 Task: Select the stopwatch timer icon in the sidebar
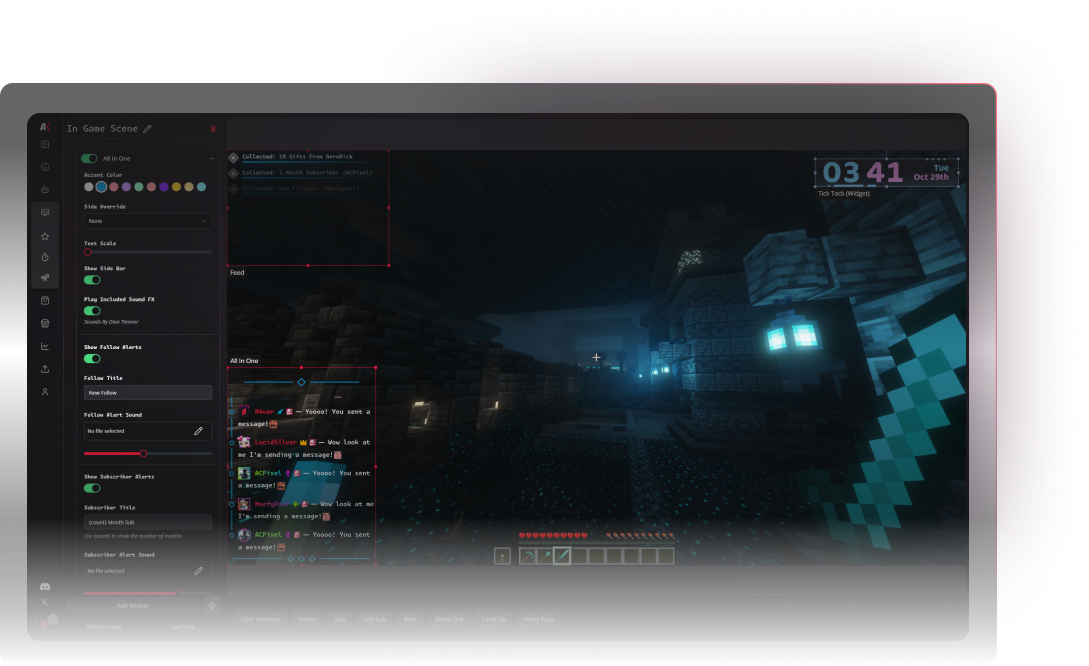click(44, 259)
